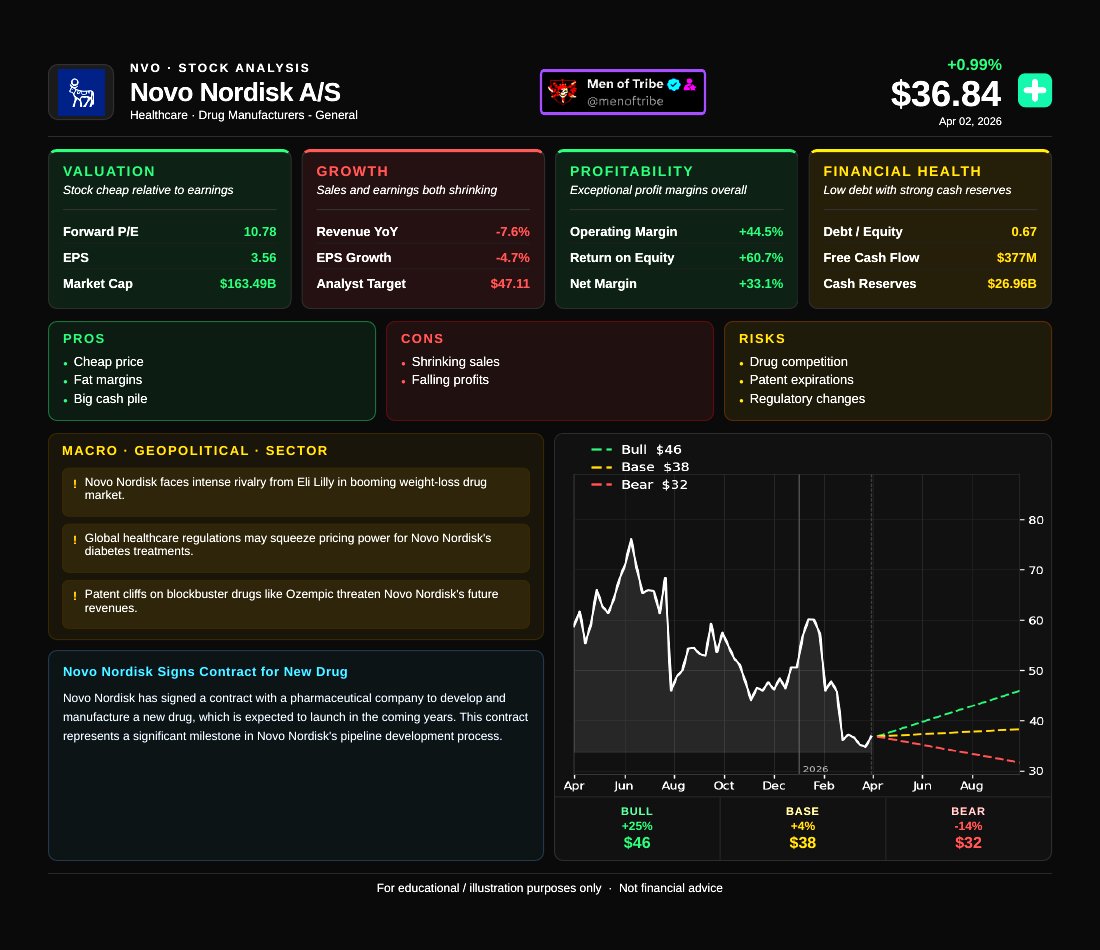Click the Novo Nordisk bull logo icon

pyautogui.click(x=81, y=92)
